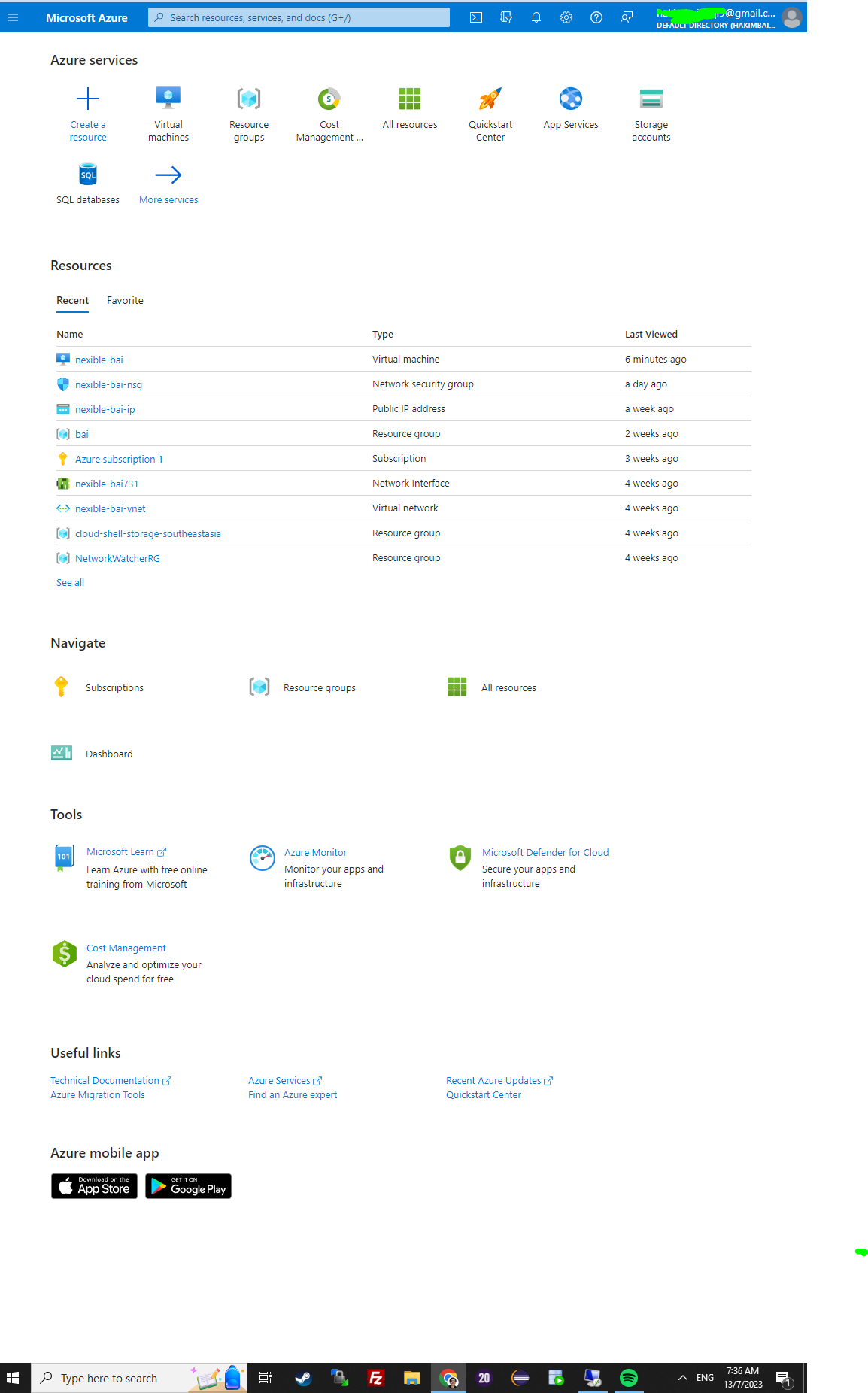This screenshot has width=868, height=1393.
Task: Open Directories and subscriptions filter icon
Action: tap(506, 17)
